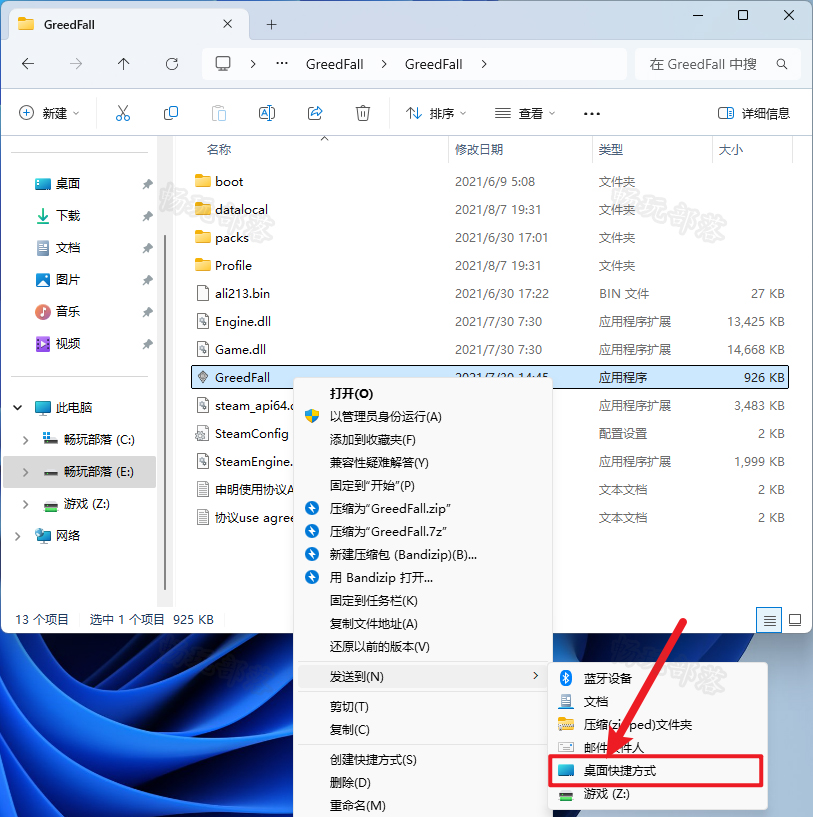Click the 在 GreedFall 中搜索 search box
Image resolution: width=813 pixels, height=817 pixels.
(x=718, y=64)
